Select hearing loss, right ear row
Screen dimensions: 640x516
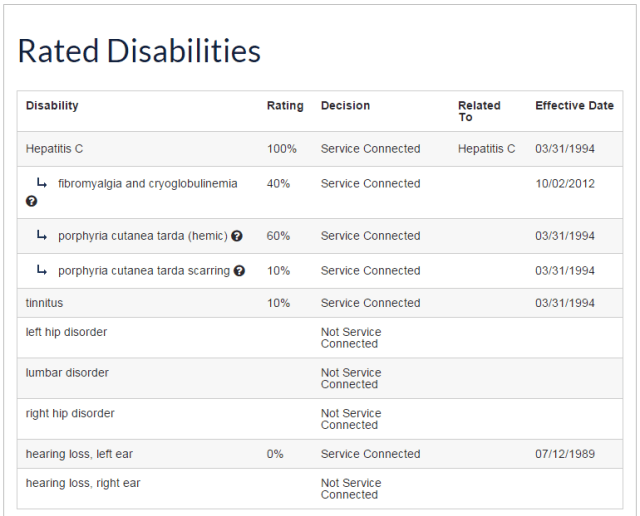[x=83, y=483]
